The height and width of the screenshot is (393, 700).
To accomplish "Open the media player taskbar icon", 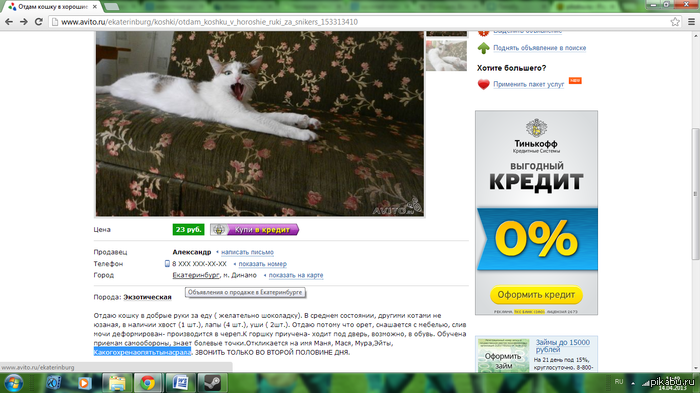I will 84,383.
